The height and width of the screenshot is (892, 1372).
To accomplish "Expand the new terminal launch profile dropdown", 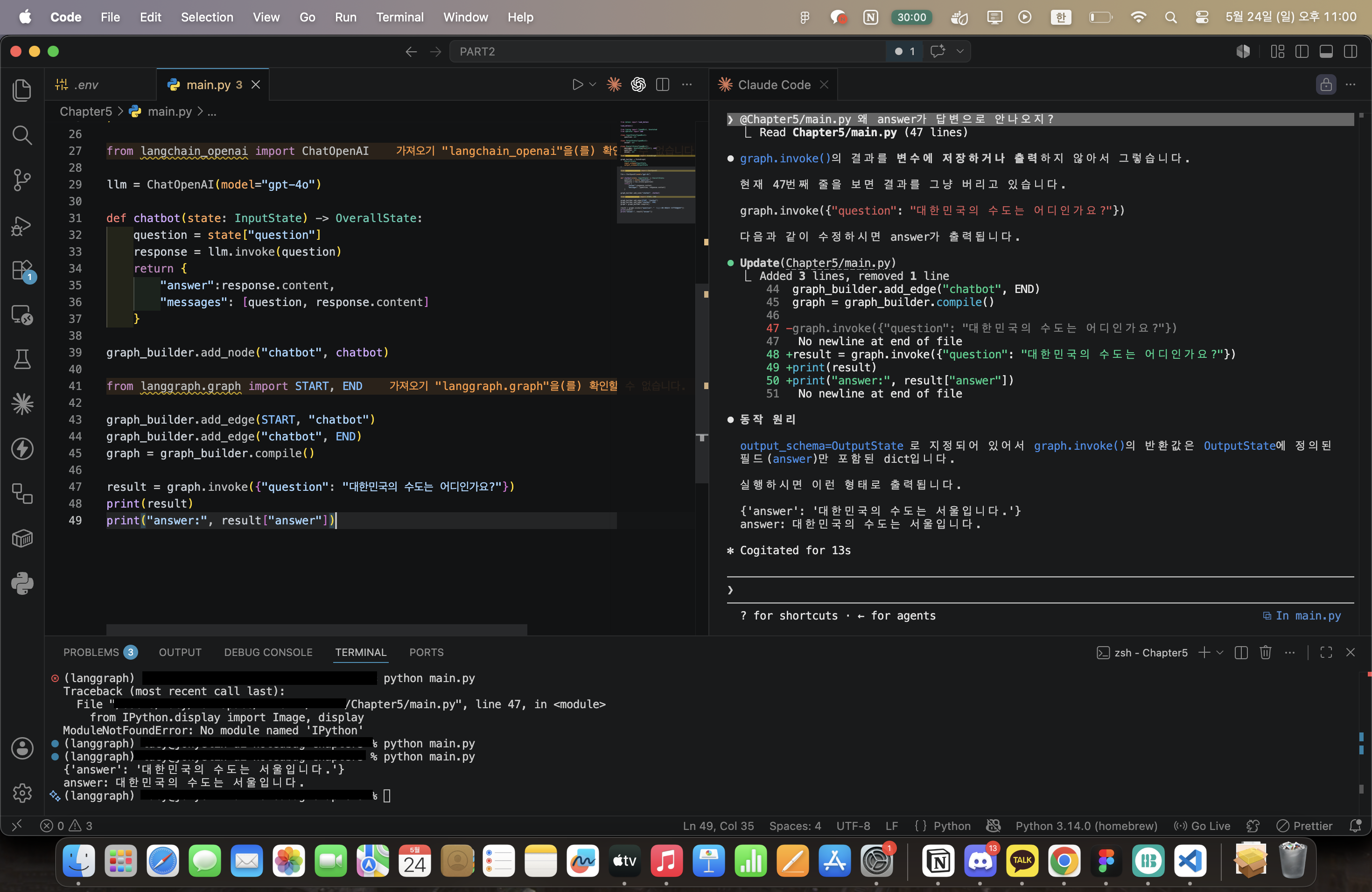I will click(x=1220, y=652).
